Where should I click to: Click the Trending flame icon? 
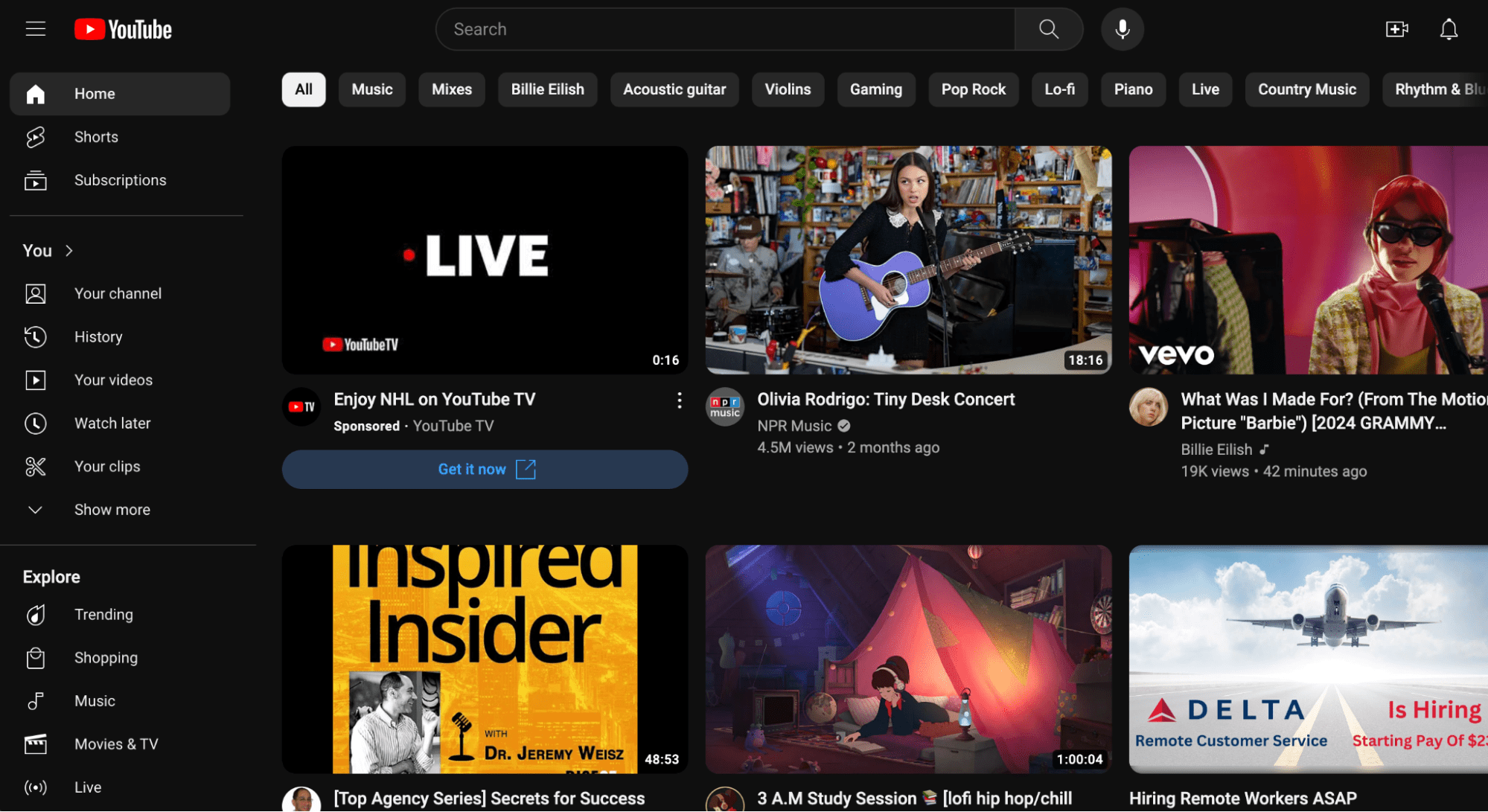[x=36, y=615]
